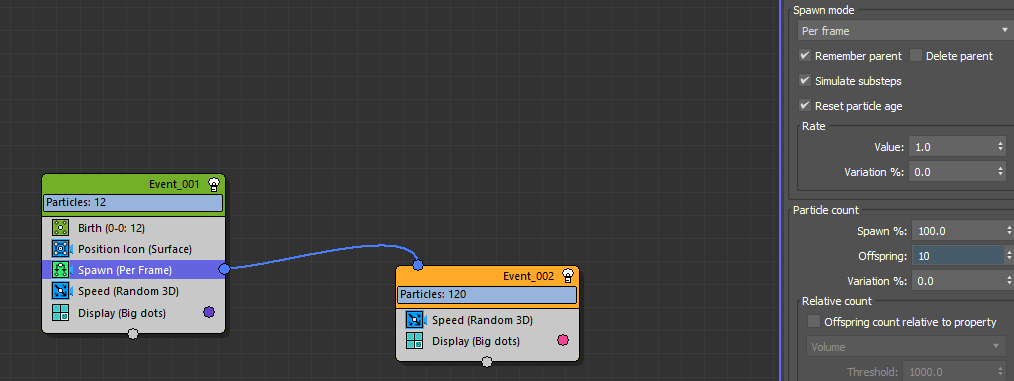Toggle the Simulate substeps checkbox
This screenshot has height=381, width=1014.
[x=805, y=81]
